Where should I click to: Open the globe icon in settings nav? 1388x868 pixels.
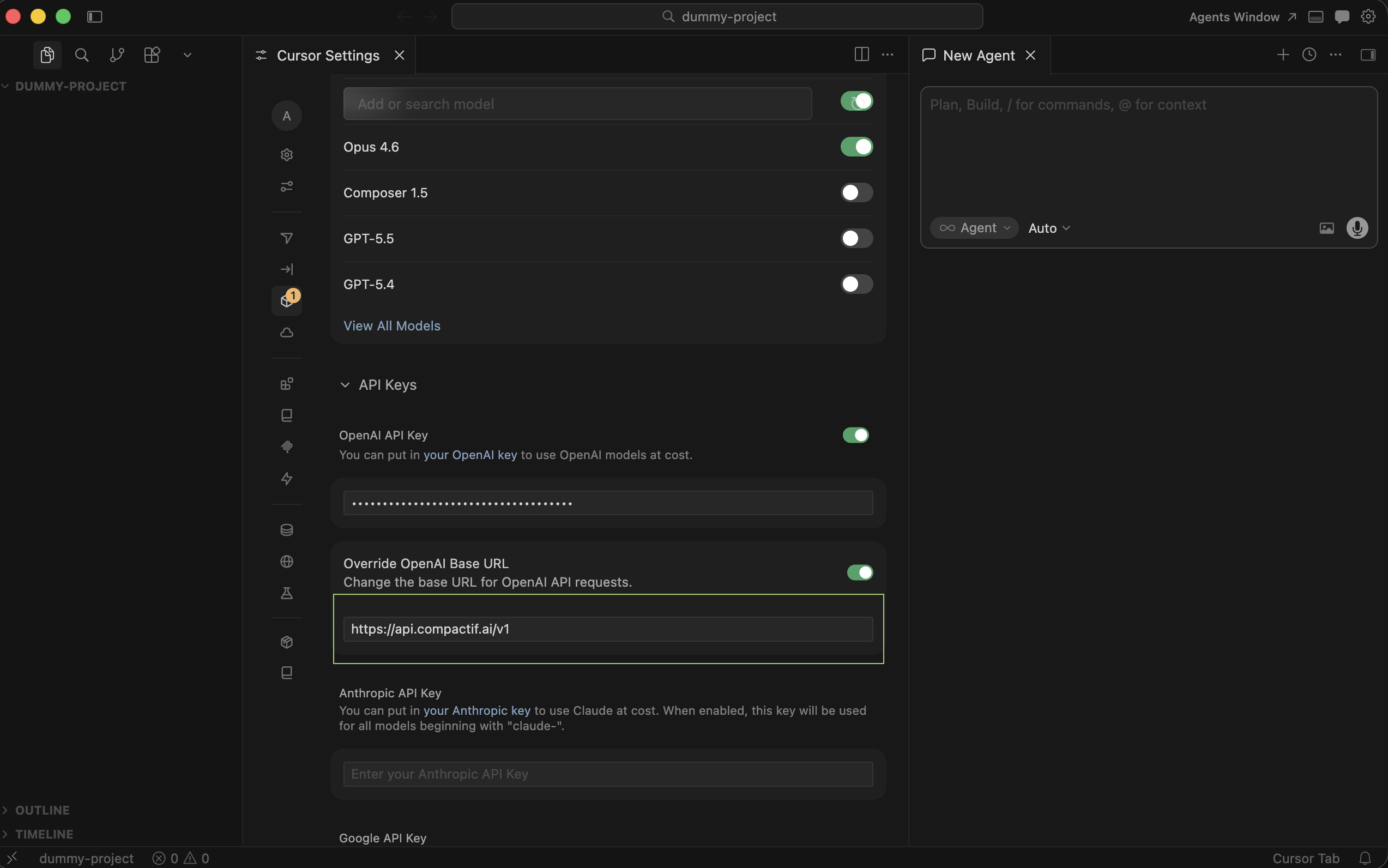pos(286,562)
